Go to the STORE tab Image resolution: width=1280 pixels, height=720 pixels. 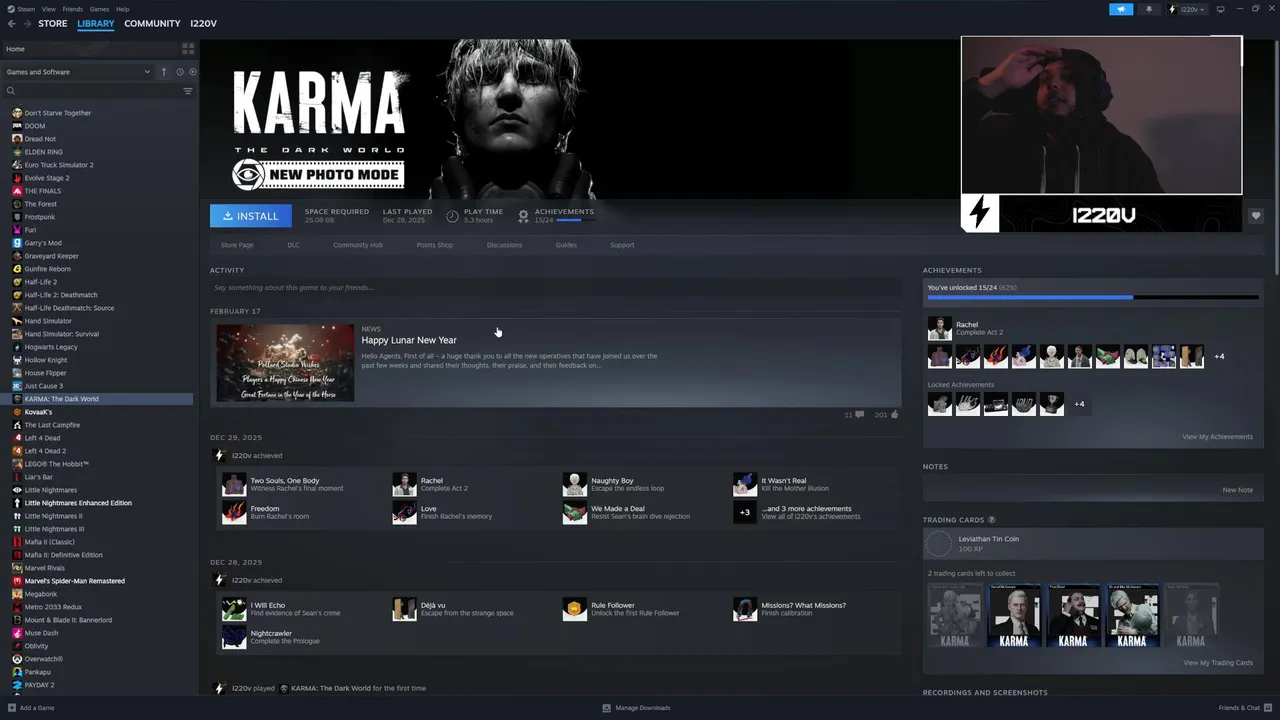point(53,23)
